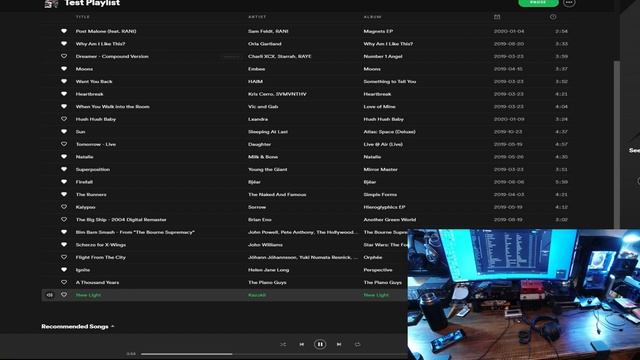Pause playback using the round player button

click(320, 344)
